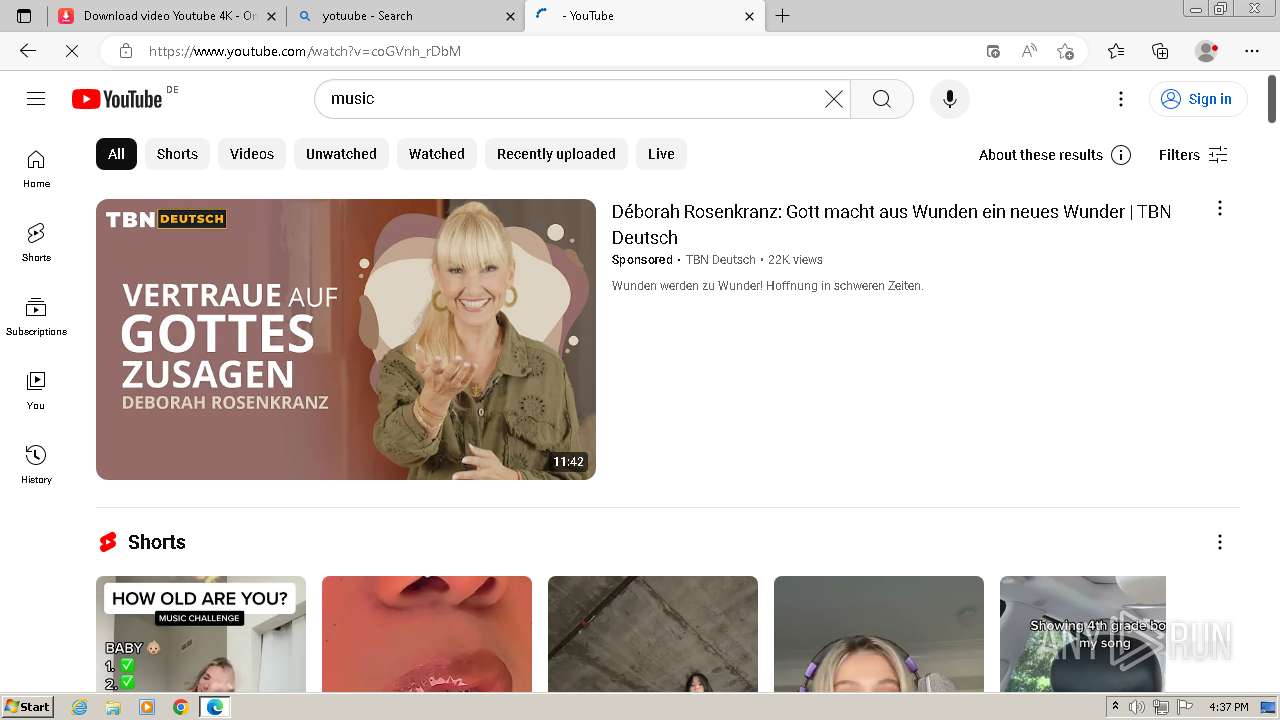This screenshot has width=1280, height=720.
Task: Go to Home in sidebar
Action: [x=36, y=169]
